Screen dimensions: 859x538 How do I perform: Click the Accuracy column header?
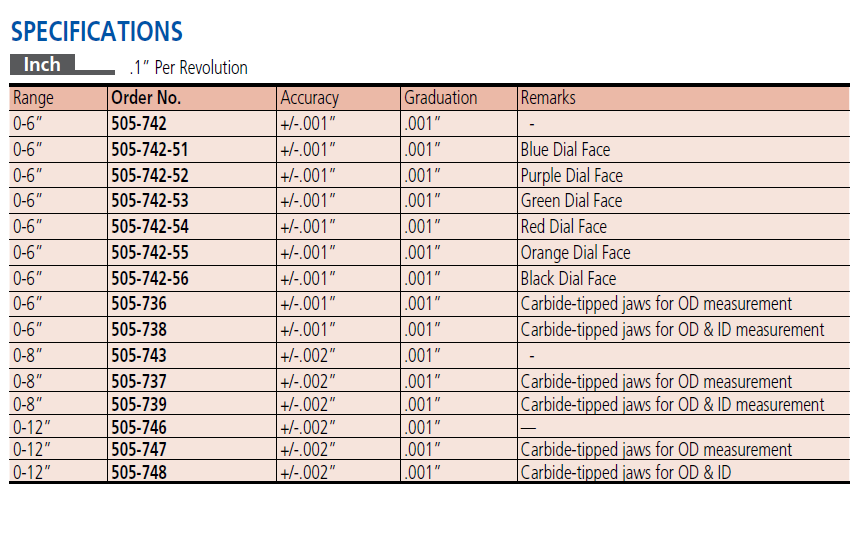[309, 98]
